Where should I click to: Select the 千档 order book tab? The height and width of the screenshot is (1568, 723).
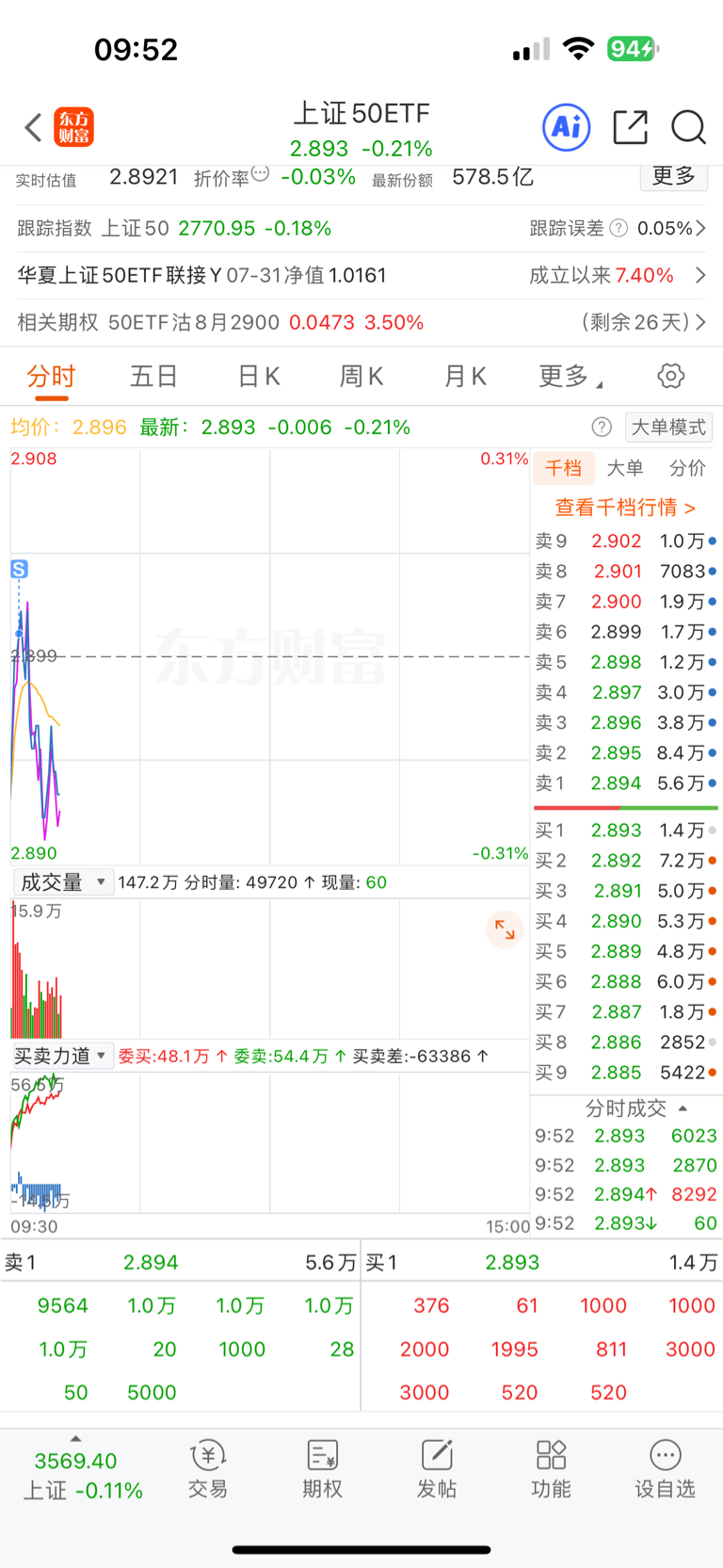[564, 468]
